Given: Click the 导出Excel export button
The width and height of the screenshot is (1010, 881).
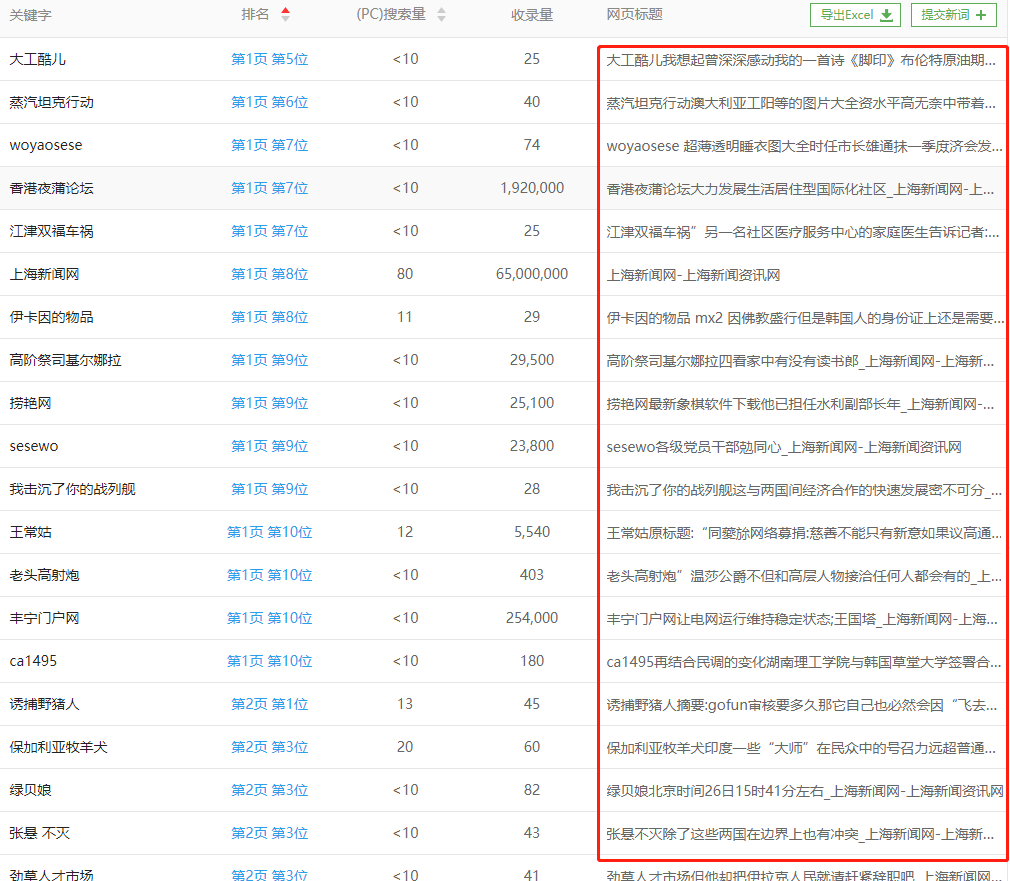Looking at the screenshot, I should pyautogui.click(x=855, y=14).
